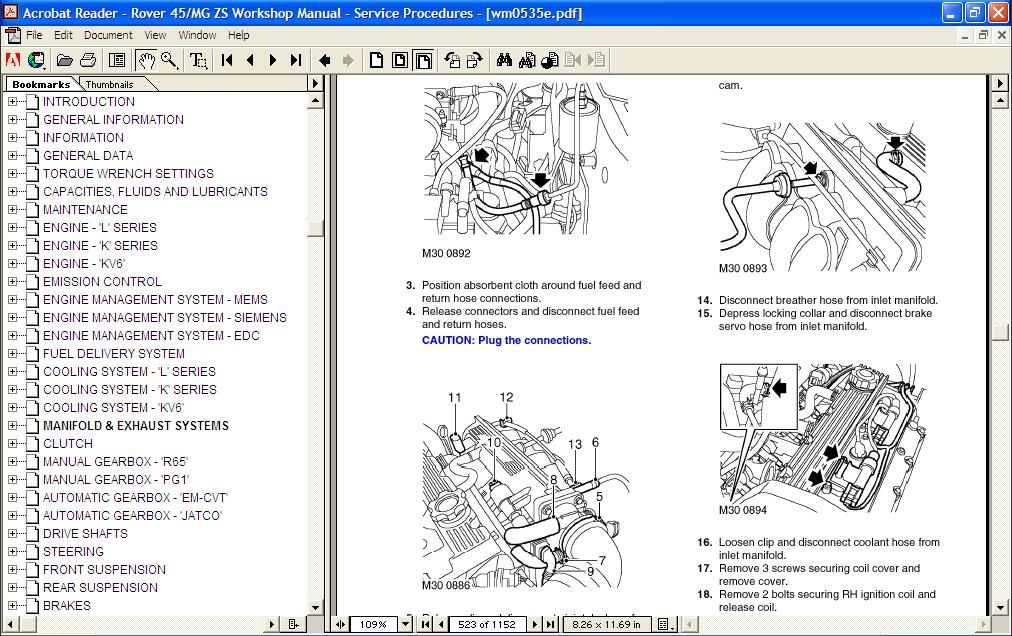Open the Edit menu
The height and width of the screenshot is (636, 1012).
click(x=63, y=35)
